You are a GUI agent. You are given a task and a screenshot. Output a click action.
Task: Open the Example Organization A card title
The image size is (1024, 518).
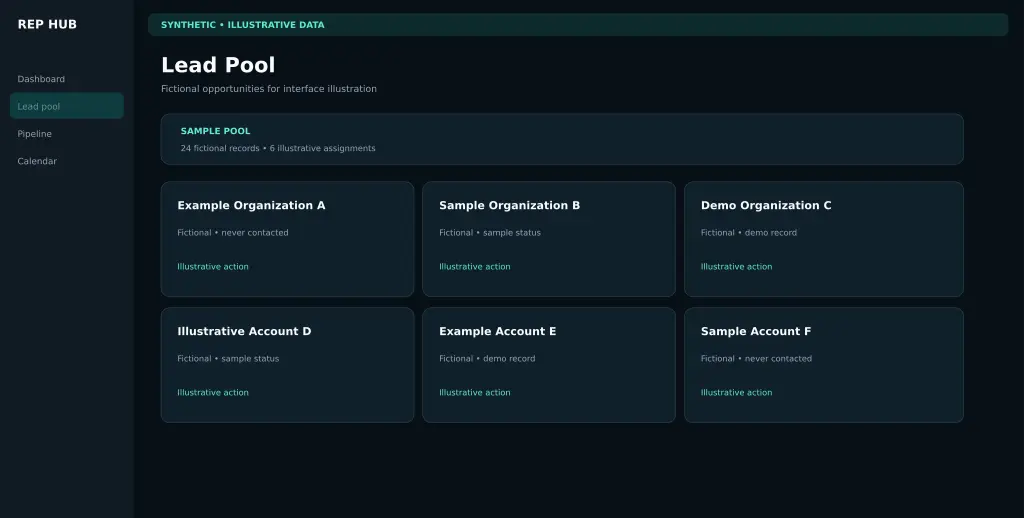[x=251, y=205]
